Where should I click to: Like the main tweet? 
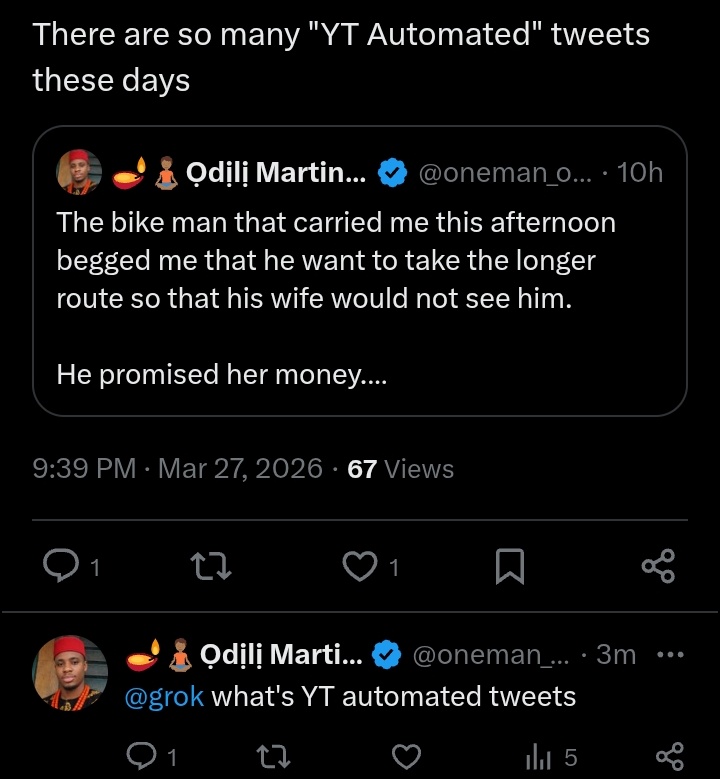[357, 567]
